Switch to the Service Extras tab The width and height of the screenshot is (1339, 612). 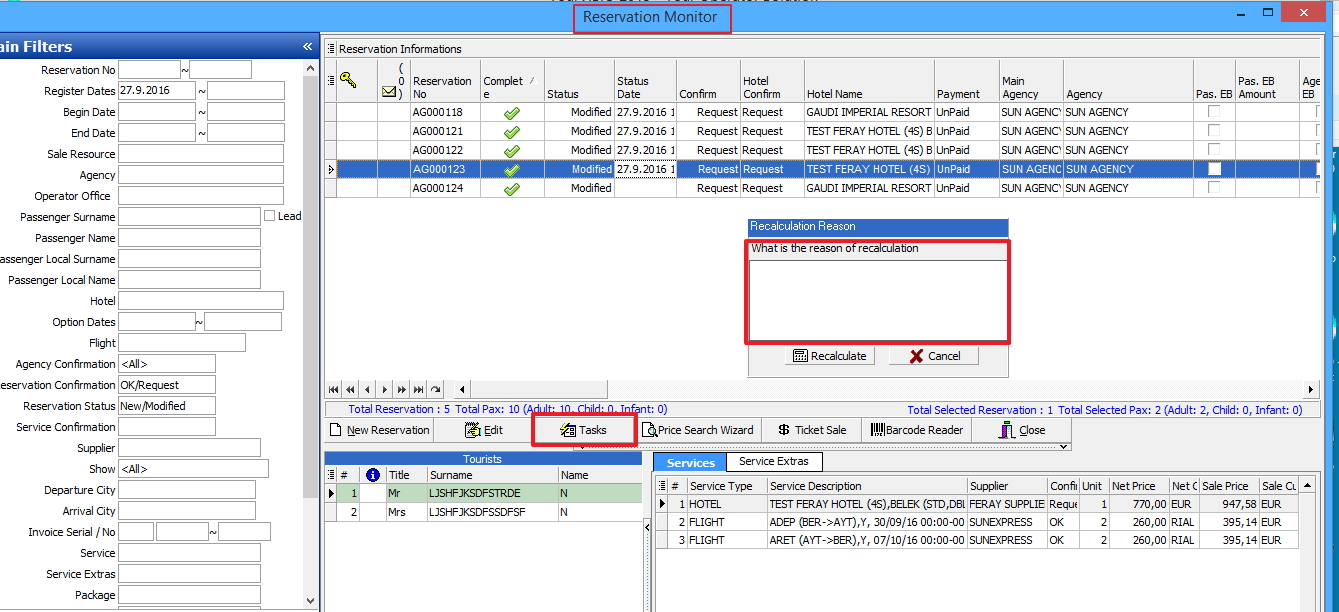point(774,461)
